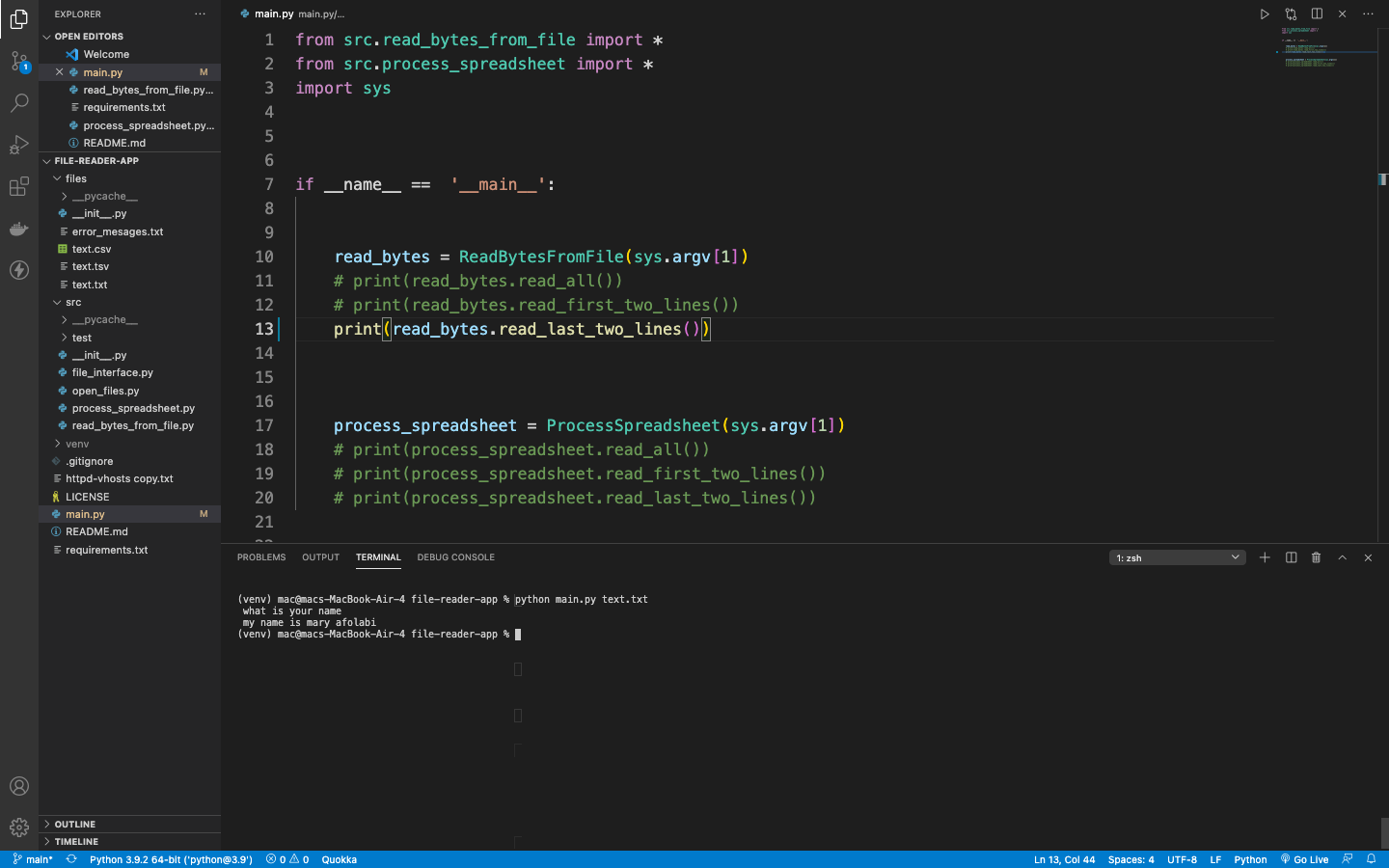Select Python 3.9.2 interpreter in status bar
The height and width of the screenshot is (868, 1389).
(171, 859)
